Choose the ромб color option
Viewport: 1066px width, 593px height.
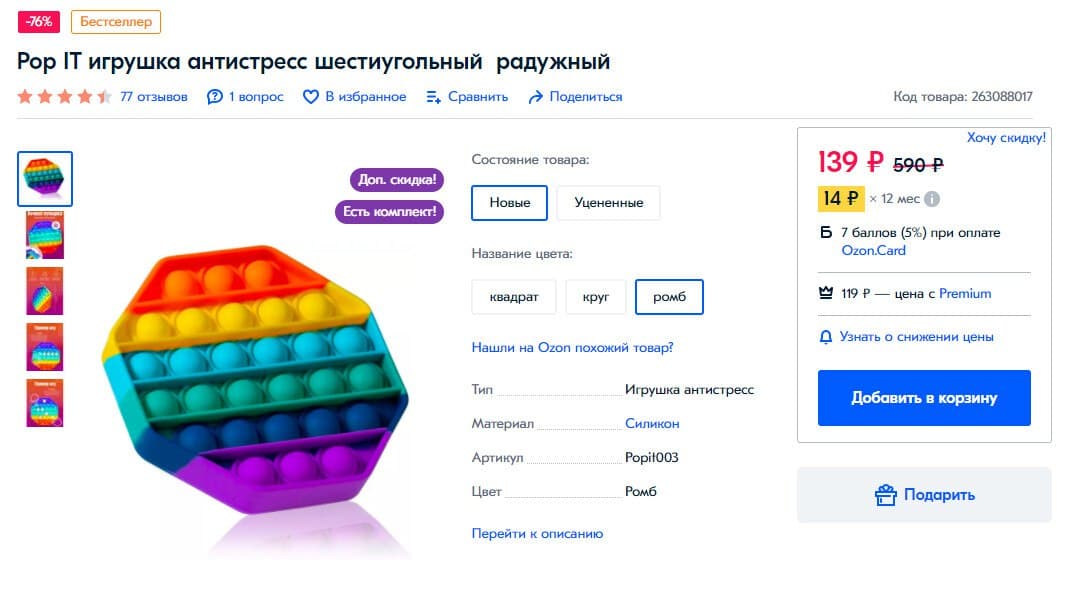coord(669,297)
